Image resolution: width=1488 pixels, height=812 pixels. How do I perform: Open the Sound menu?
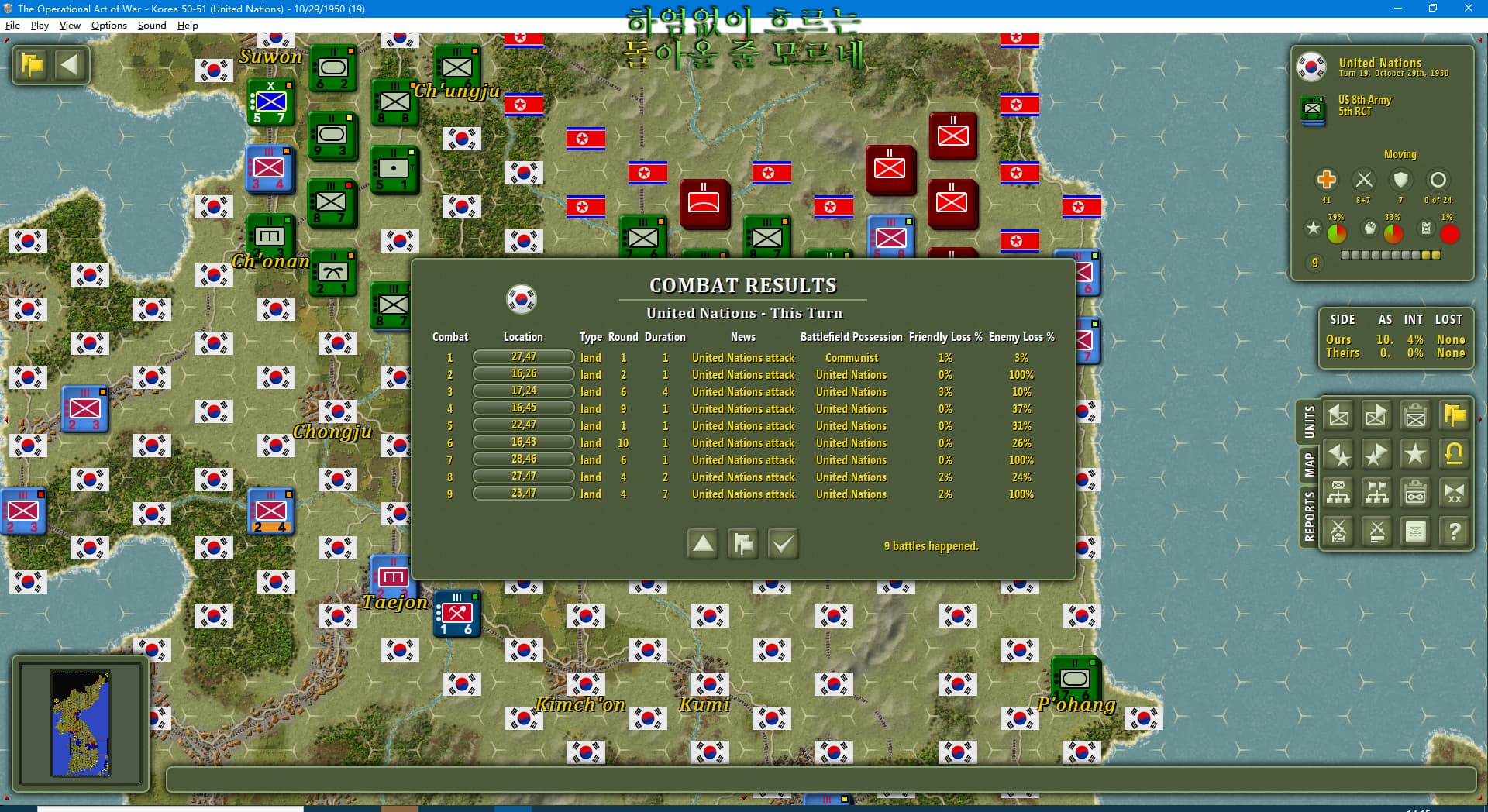coord(152,25)
